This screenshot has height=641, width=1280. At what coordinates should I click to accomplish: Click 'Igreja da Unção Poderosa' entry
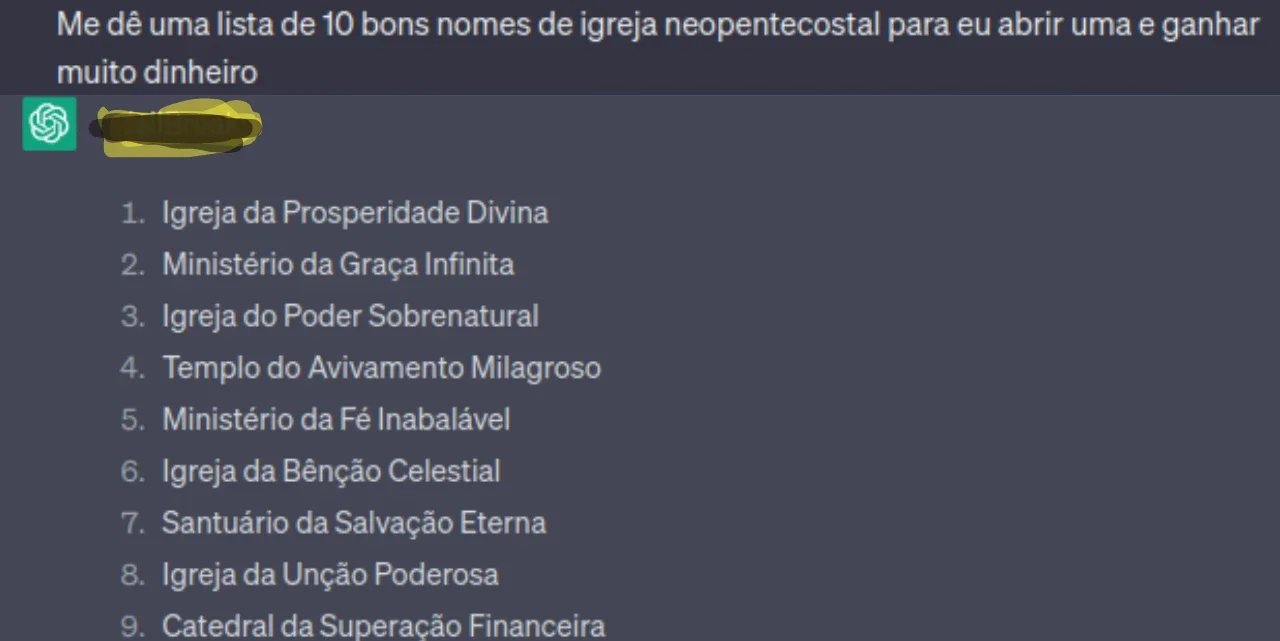tap(330, 575)
